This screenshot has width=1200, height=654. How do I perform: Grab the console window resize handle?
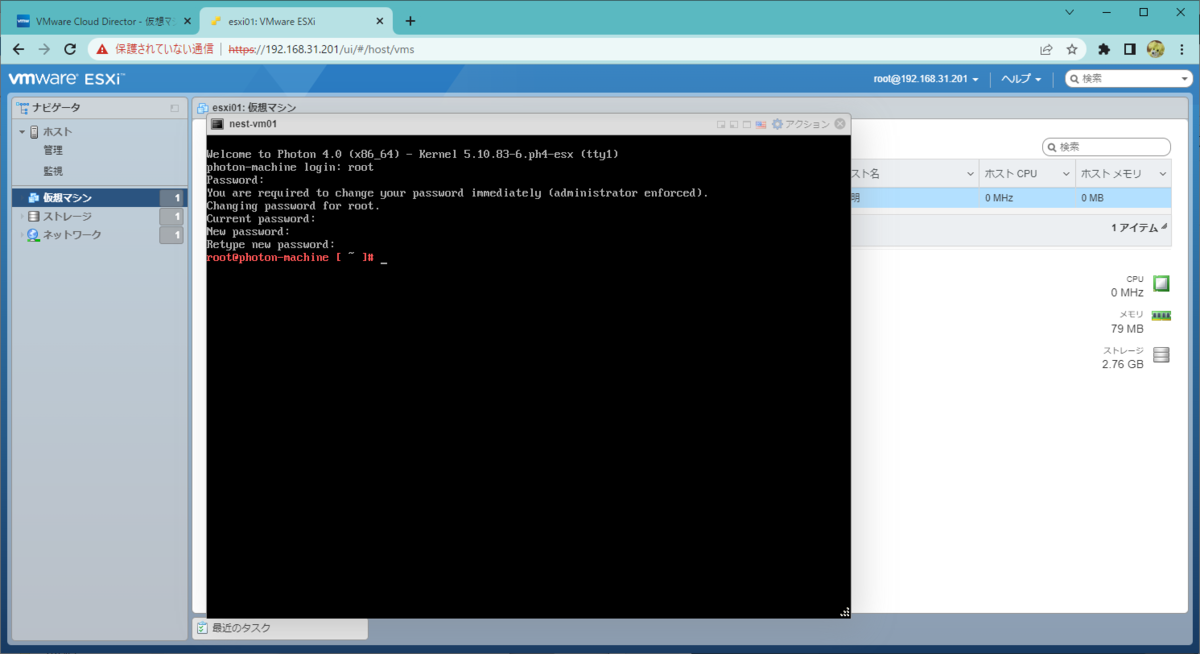click(x=845, y=612)
